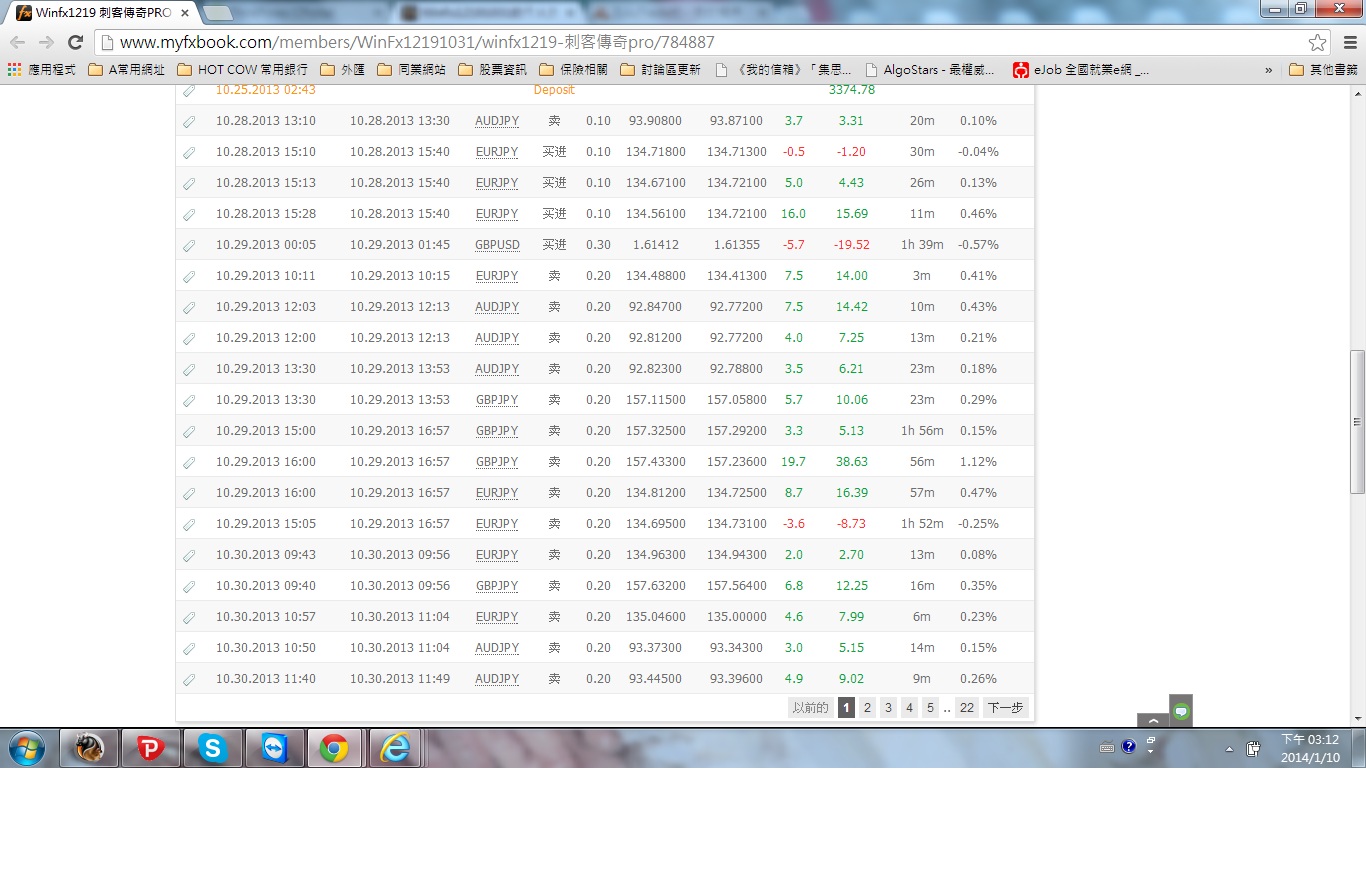The image size is (1366, 896).
Task: Open the Chrome hamburger menu
Action: tap(1349, 42)
